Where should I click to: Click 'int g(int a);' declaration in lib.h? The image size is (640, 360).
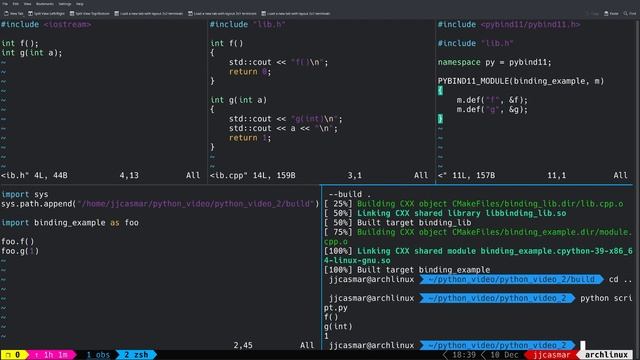(31, 53)
